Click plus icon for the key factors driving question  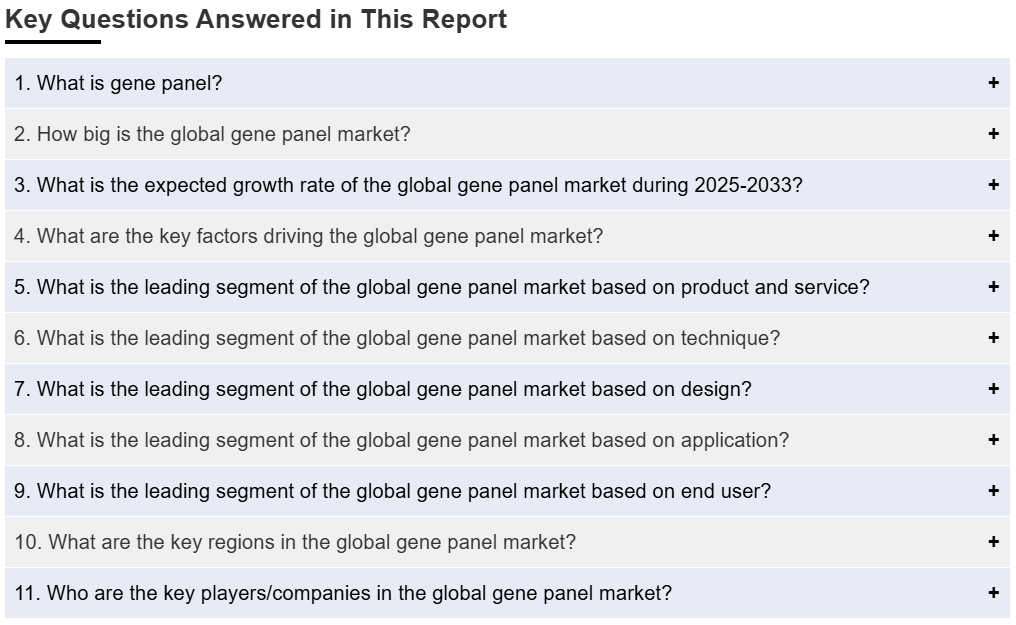pyautogui.click(x=993, y=236)
